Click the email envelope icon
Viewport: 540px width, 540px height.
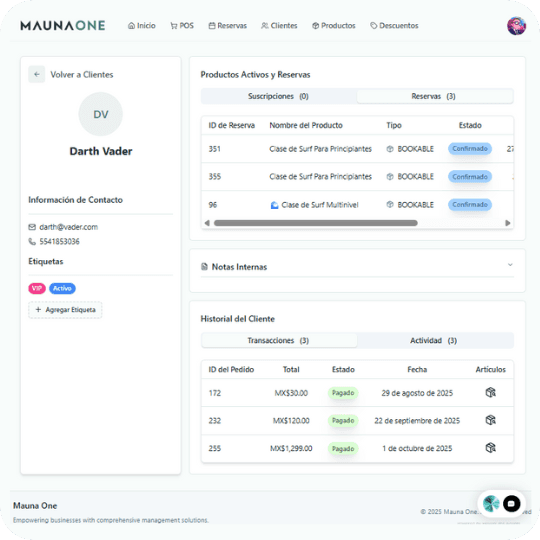(32, 227)
